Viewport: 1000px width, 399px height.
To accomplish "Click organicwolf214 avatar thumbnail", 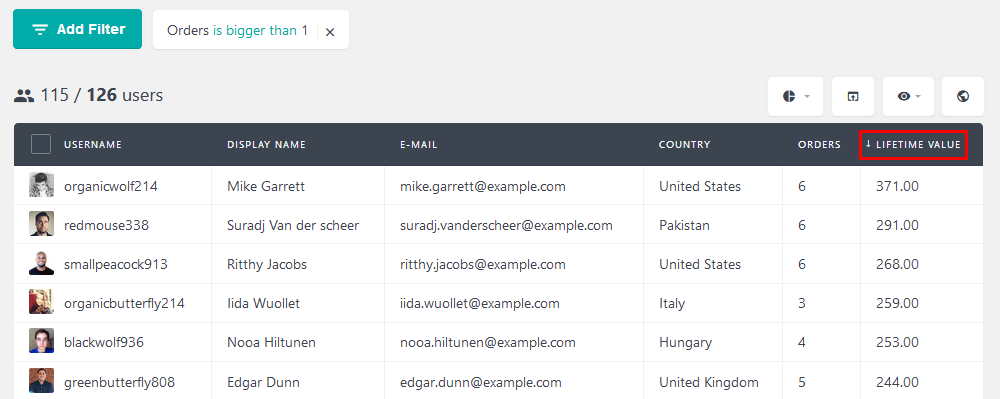I will [41, 185].
